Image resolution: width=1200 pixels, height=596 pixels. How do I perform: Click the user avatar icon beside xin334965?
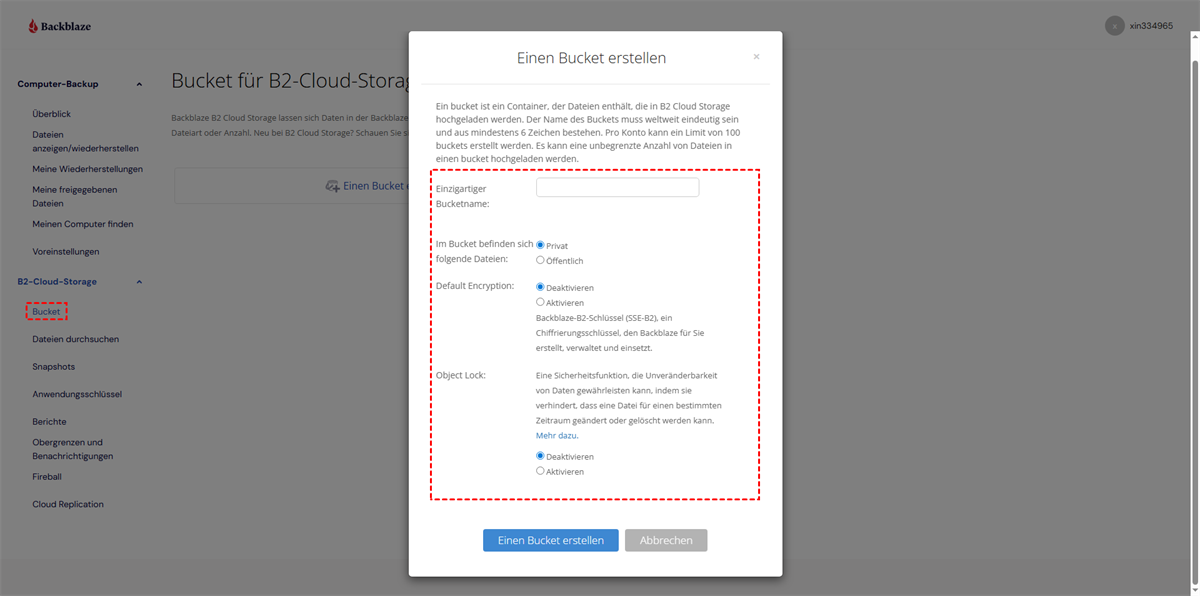1114,26
